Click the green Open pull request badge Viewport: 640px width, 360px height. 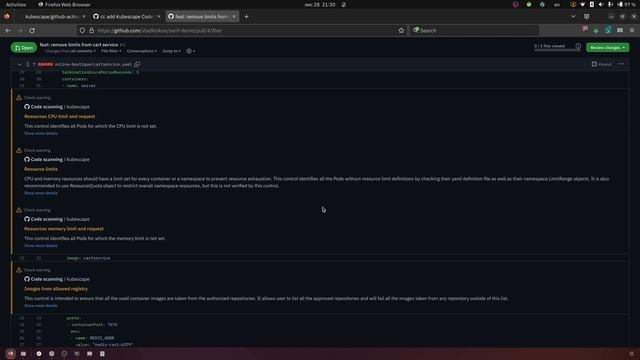click(x=24, y=48)
